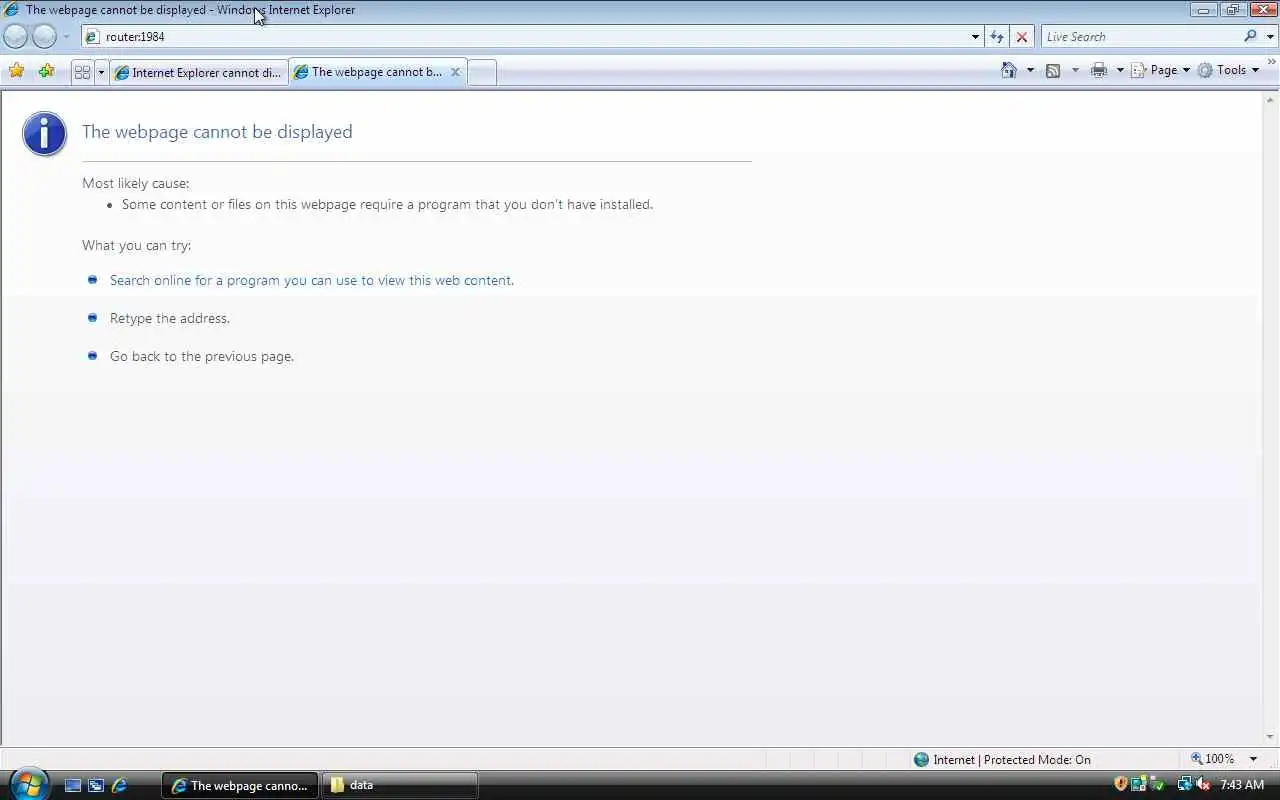Switch to 'Internet Explorer cannot di...' tab
This screenshot has width=1280, height=800.
click(199, 72)
